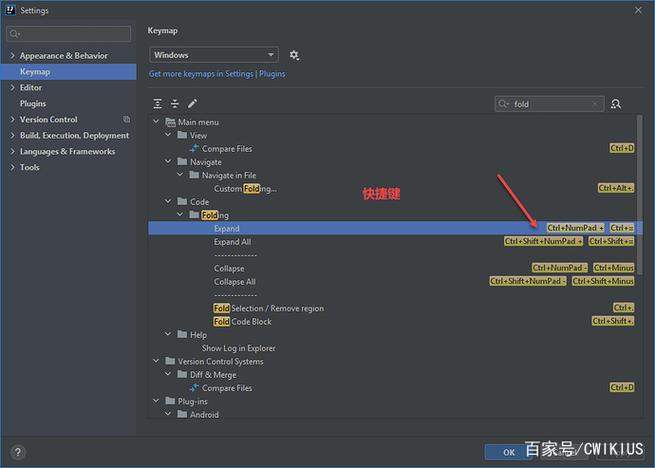Image resolution: width=655 pixels, height=468 pixels.
Task: Select Fold Selection / Remove region action
Action: point(269,308)
